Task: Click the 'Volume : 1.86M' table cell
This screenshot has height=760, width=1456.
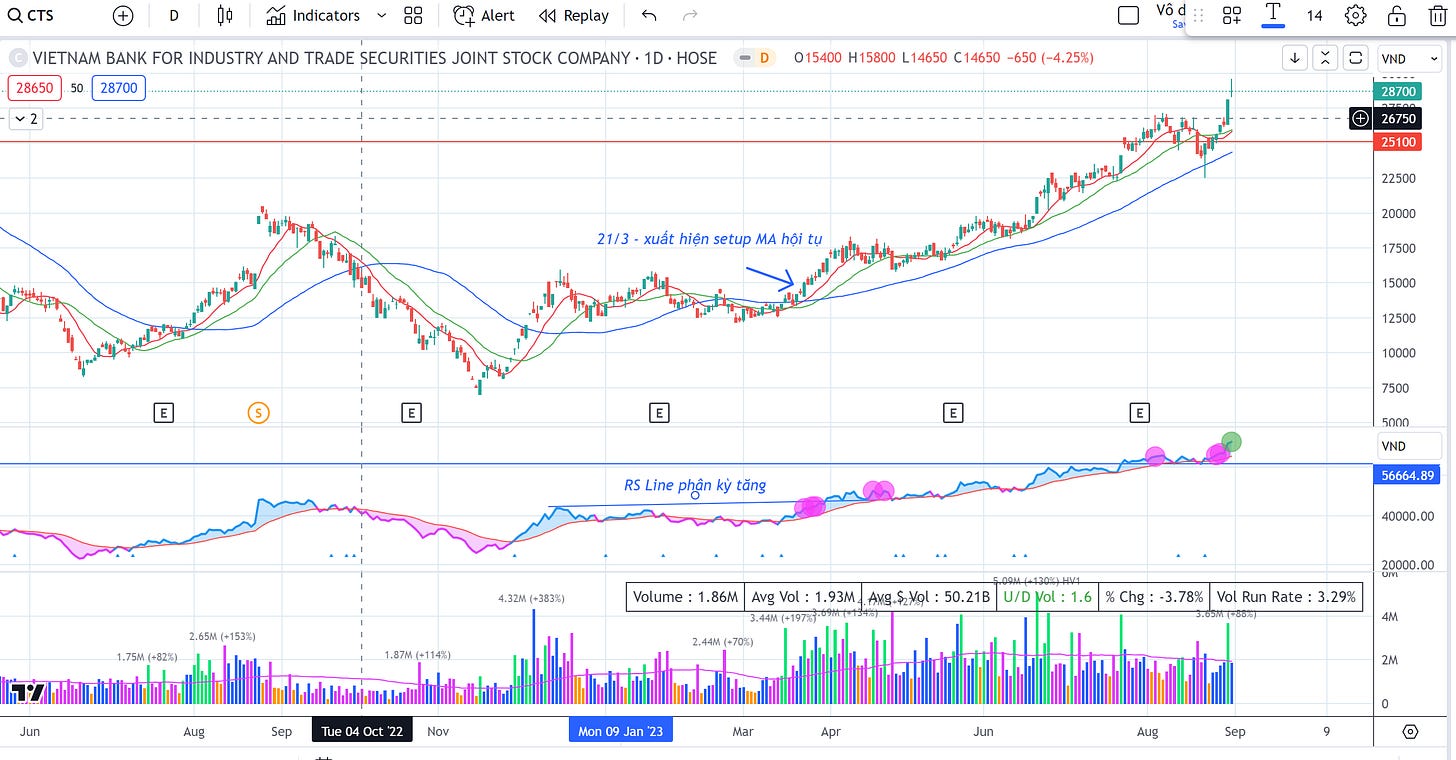Action: point(685,597)
